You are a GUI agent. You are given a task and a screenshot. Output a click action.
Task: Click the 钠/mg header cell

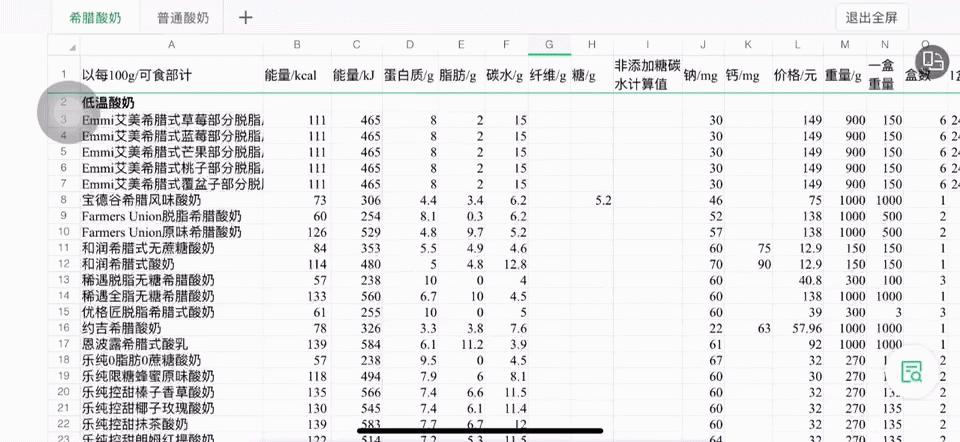703,75
